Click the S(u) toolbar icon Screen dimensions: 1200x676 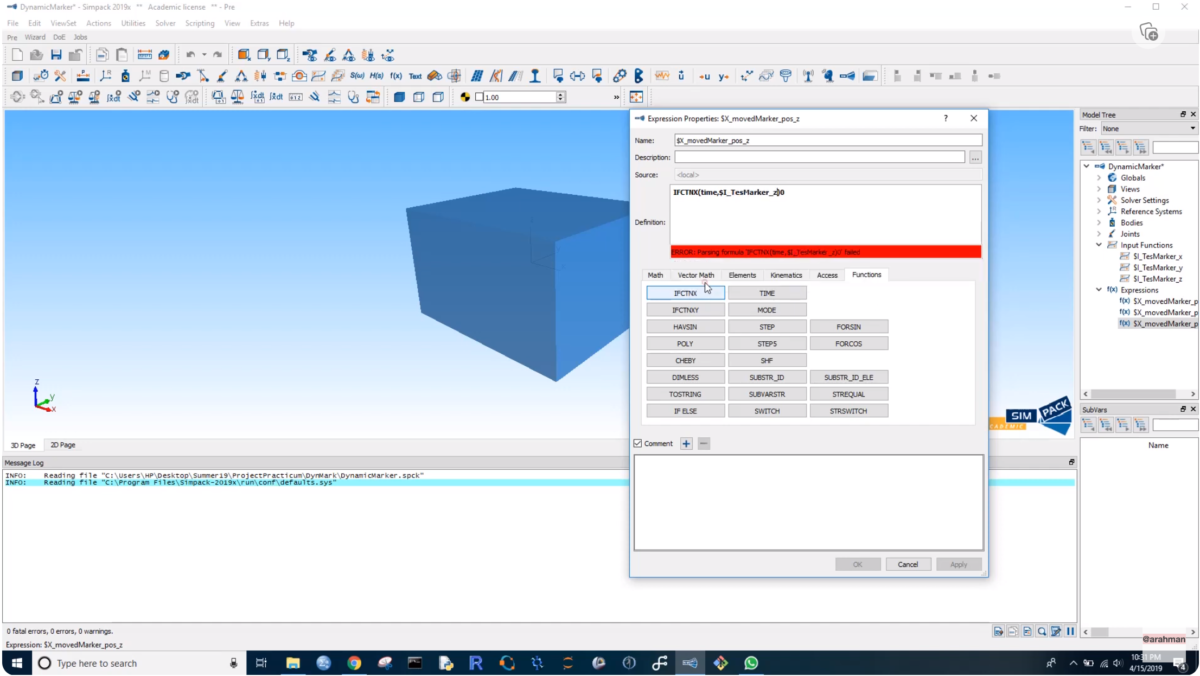point(357,76)
